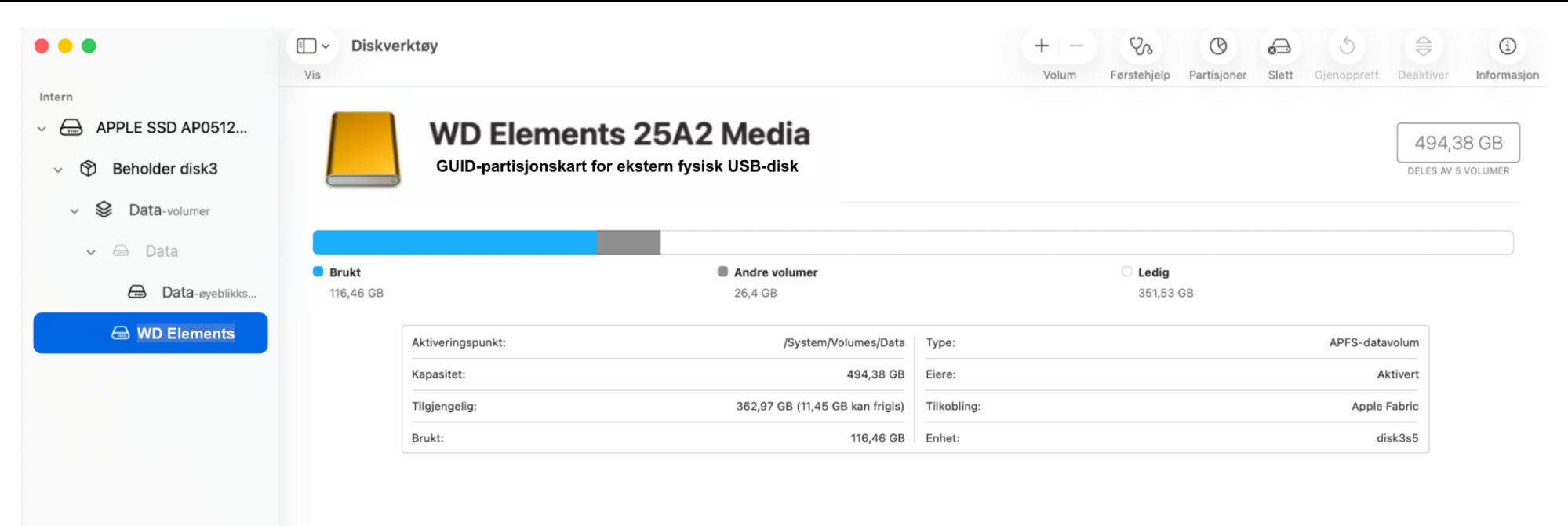Select the WD Elements sidebar item
The height and width of the screenshot is (526, 1568).
click(x=151, y=333)
